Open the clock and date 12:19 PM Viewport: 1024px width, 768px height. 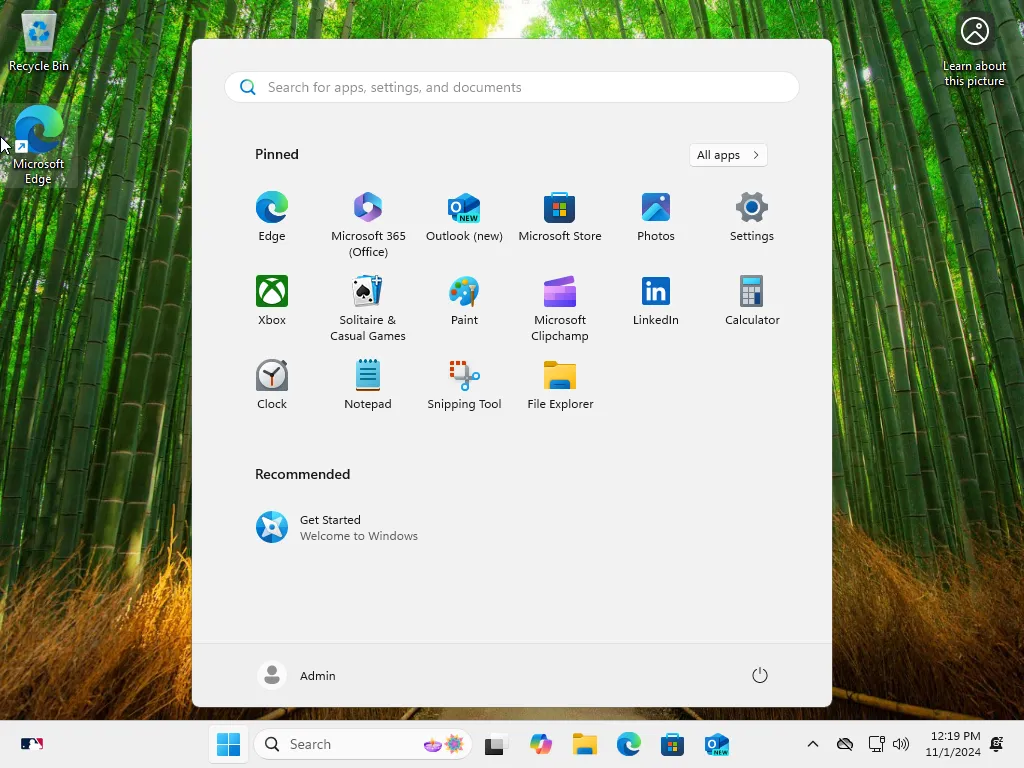pyautogui.click(x=953, y=744)
